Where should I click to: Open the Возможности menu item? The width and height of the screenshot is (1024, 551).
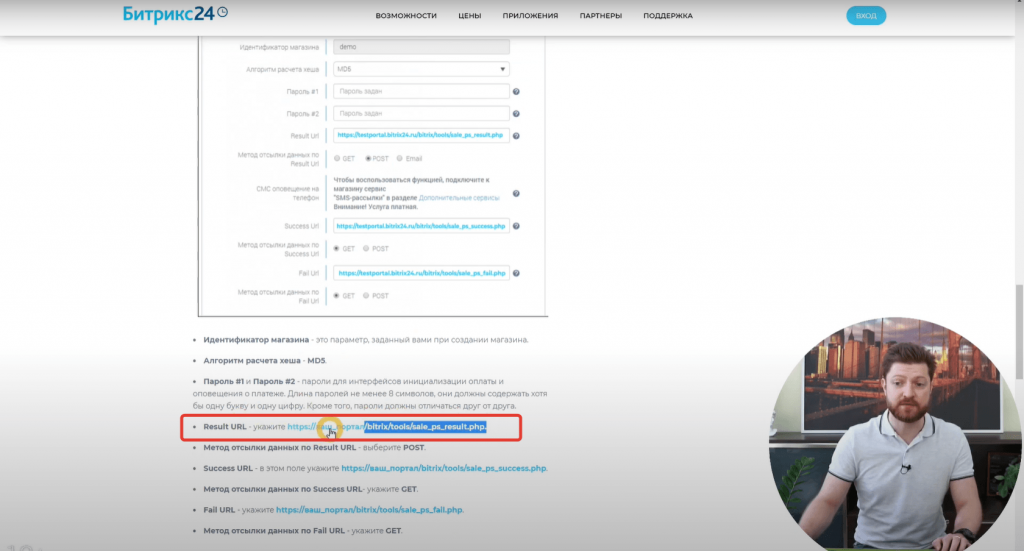406,16
